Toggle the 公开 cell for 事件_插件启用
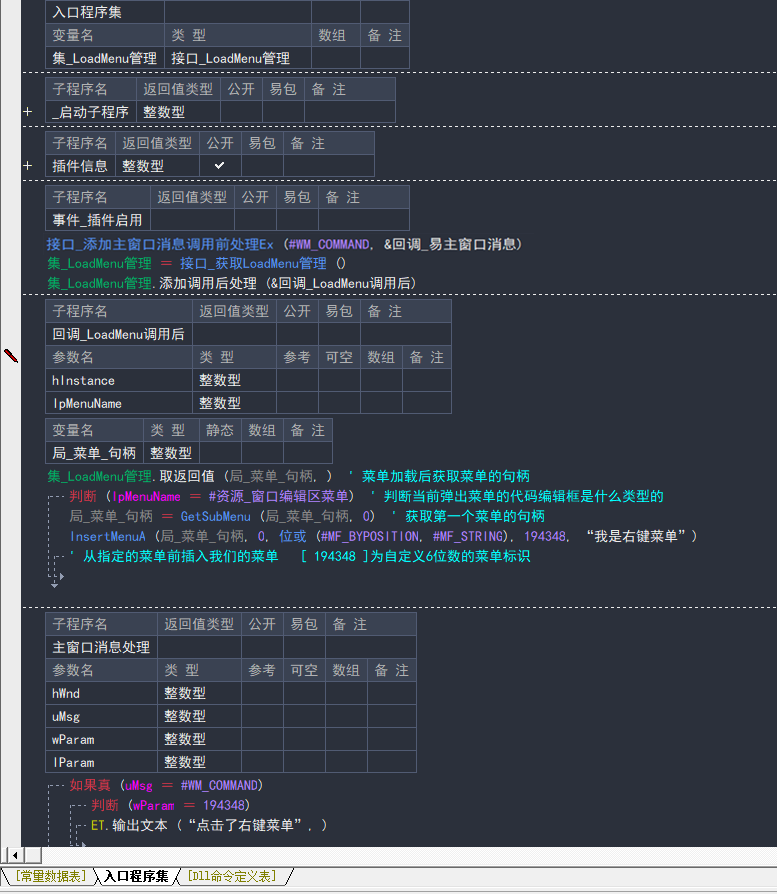 pos(255,220)
